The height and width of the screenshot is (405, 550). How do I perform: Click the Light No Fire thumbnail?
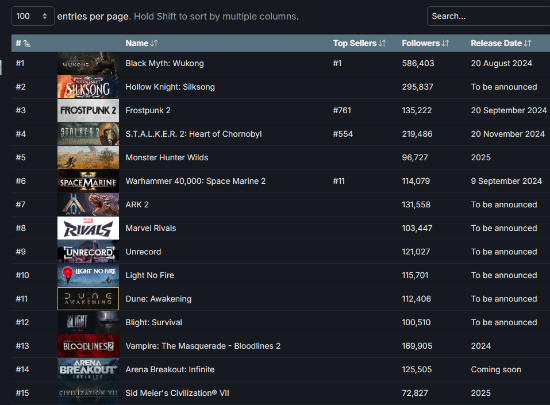88,275
